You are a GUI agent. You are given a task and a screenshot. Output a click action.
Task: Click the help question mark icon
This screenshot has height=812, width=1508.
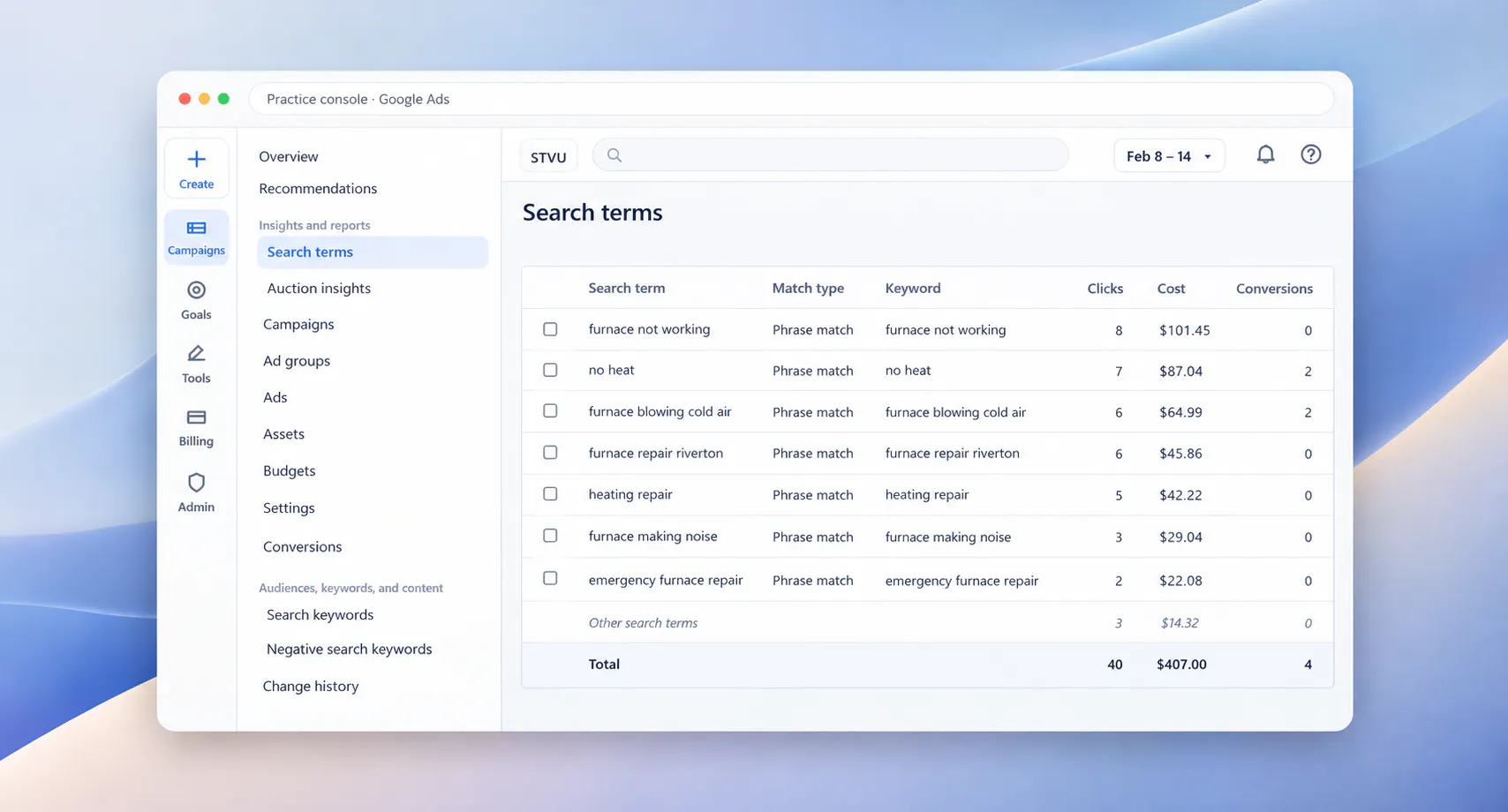coord(1311,154)
